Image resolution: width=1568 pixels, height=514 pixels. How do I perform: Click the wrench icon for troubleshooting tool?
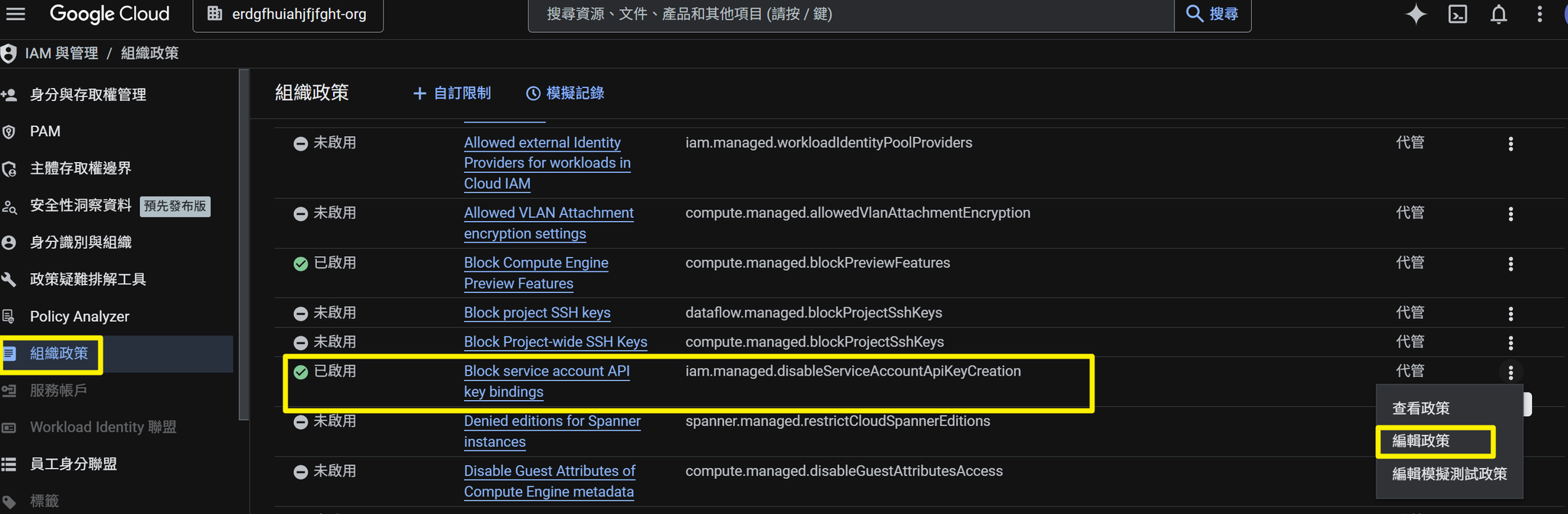[x=9, y=279]
